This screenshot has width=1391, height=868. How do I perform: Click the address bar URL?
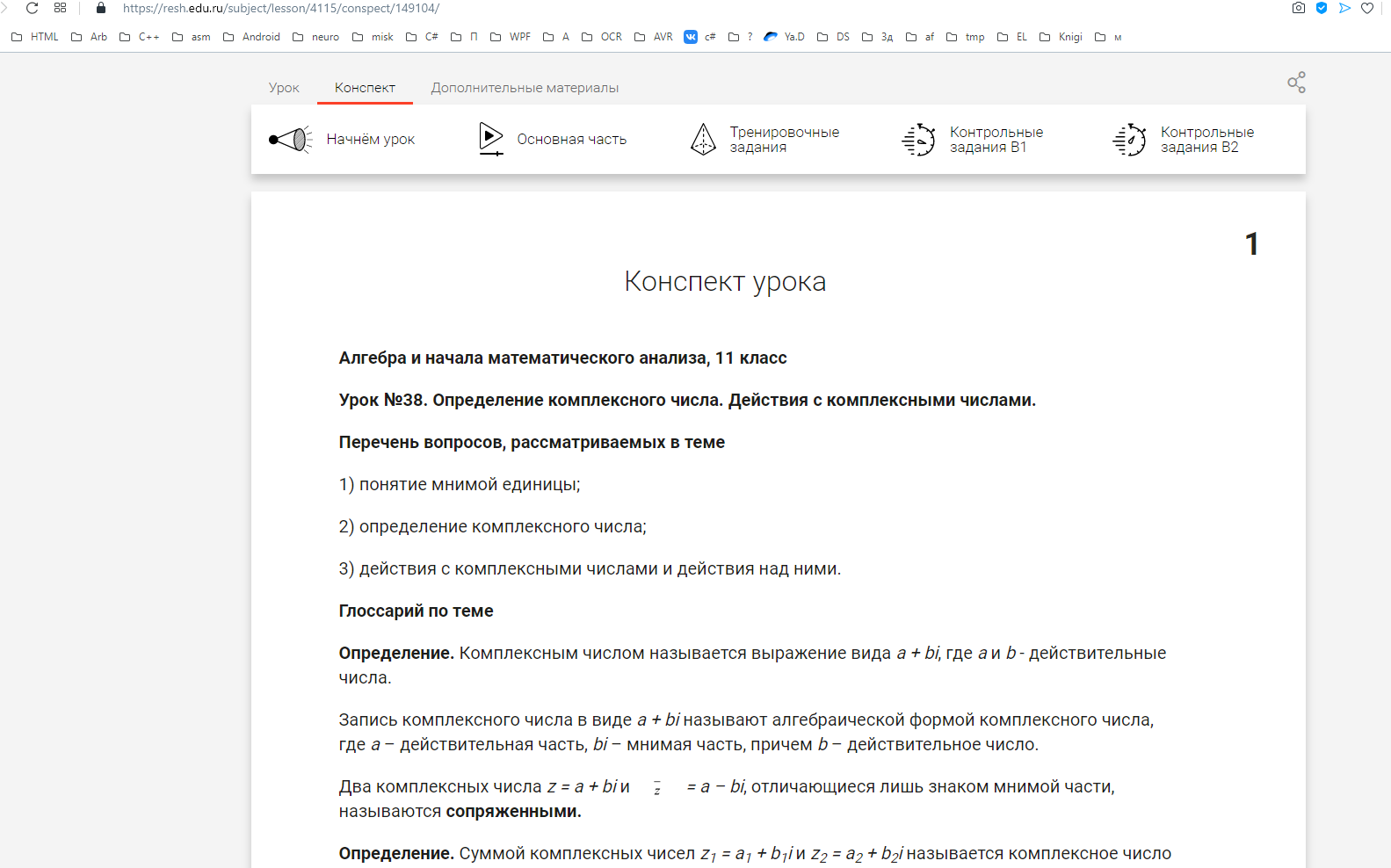(280, 8)
